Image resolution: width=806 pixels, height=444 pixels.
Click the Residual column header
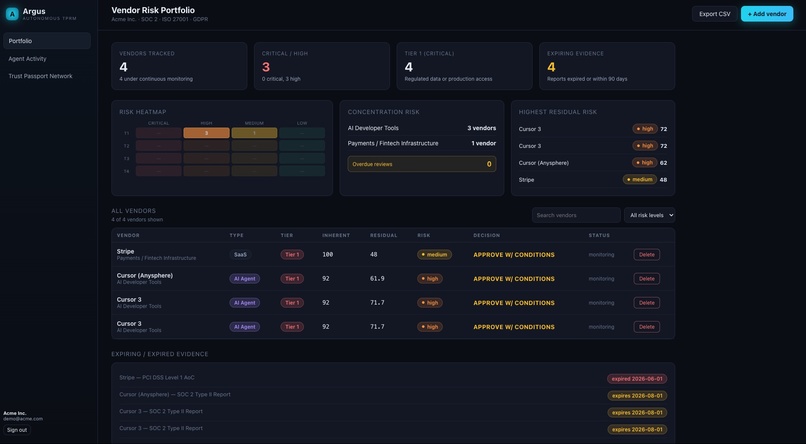coord(383,235)
